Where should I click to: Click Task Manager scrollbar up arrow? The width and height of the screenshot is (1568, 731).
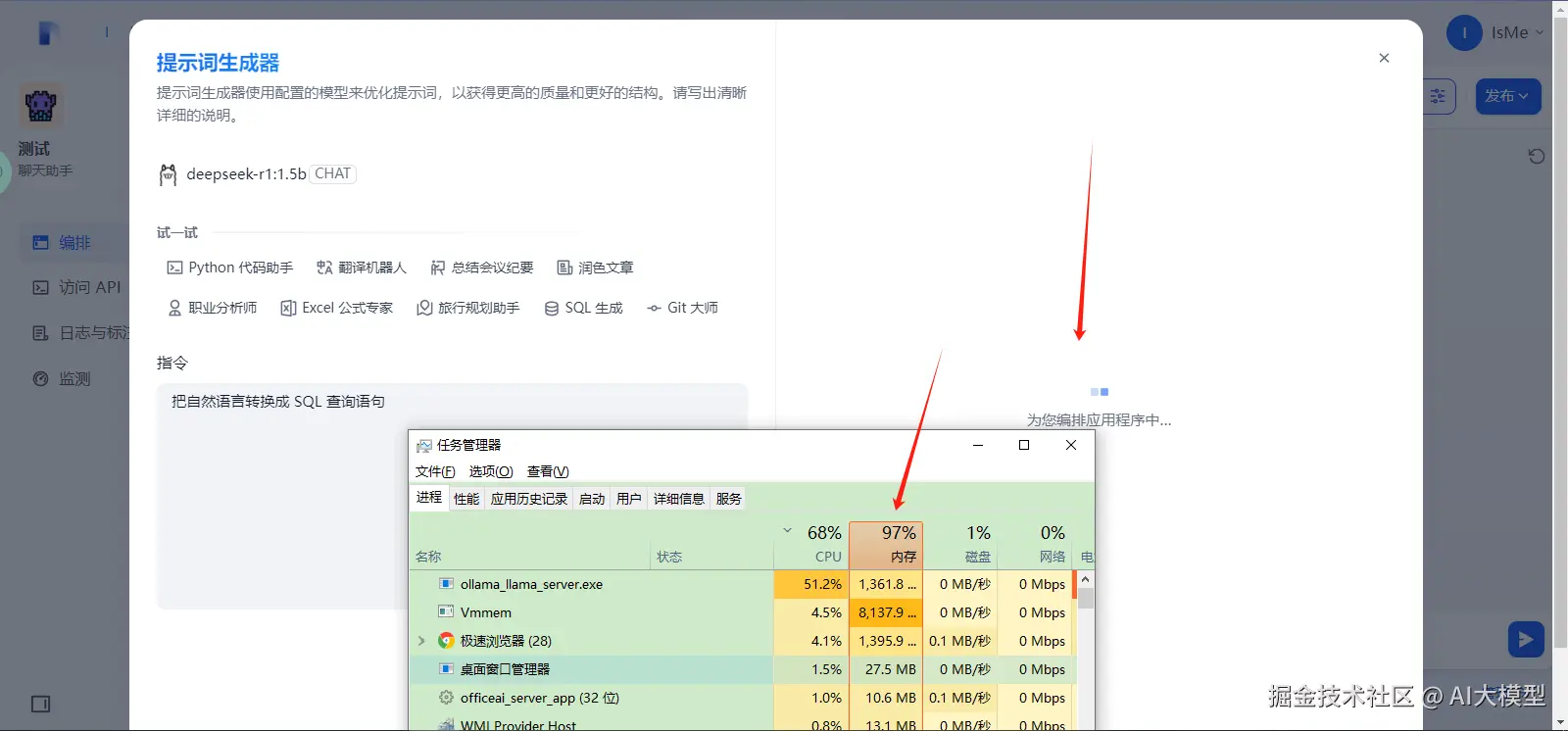tap(1085, 580)
